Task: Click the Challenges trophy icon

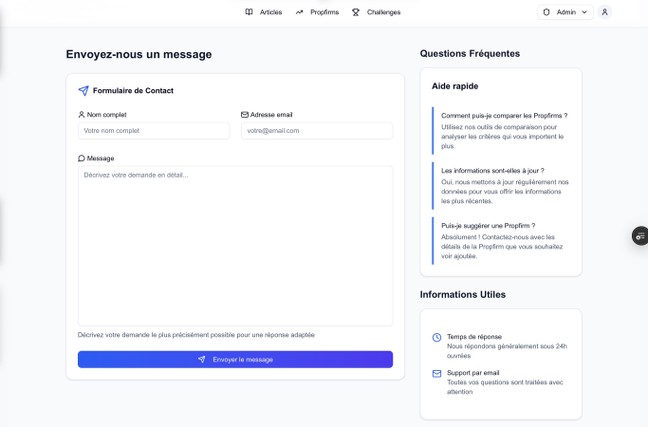Action: click(356, 12)
